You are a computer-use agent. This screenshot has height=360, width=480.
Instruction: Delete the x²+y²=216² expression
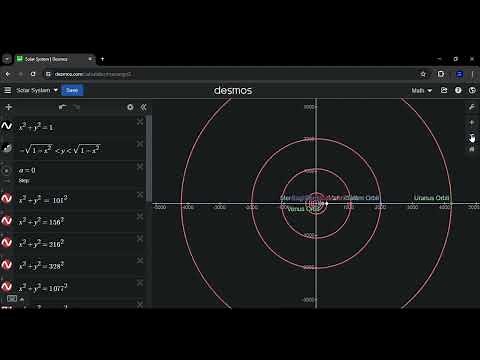[140, 239]
